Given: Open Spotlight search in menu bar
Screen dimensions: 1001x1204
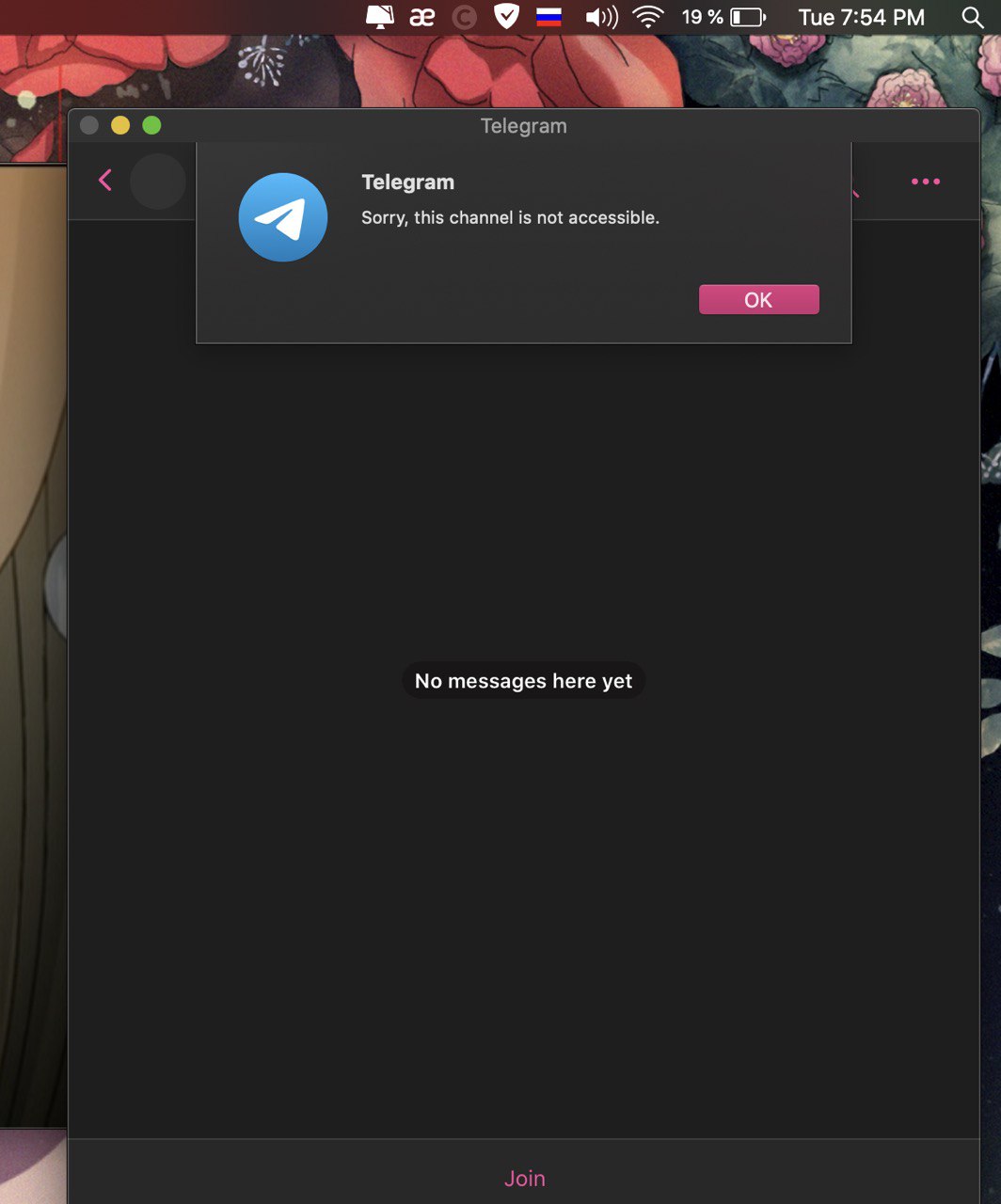Looking at the screenshot, I should coord(973,17).
